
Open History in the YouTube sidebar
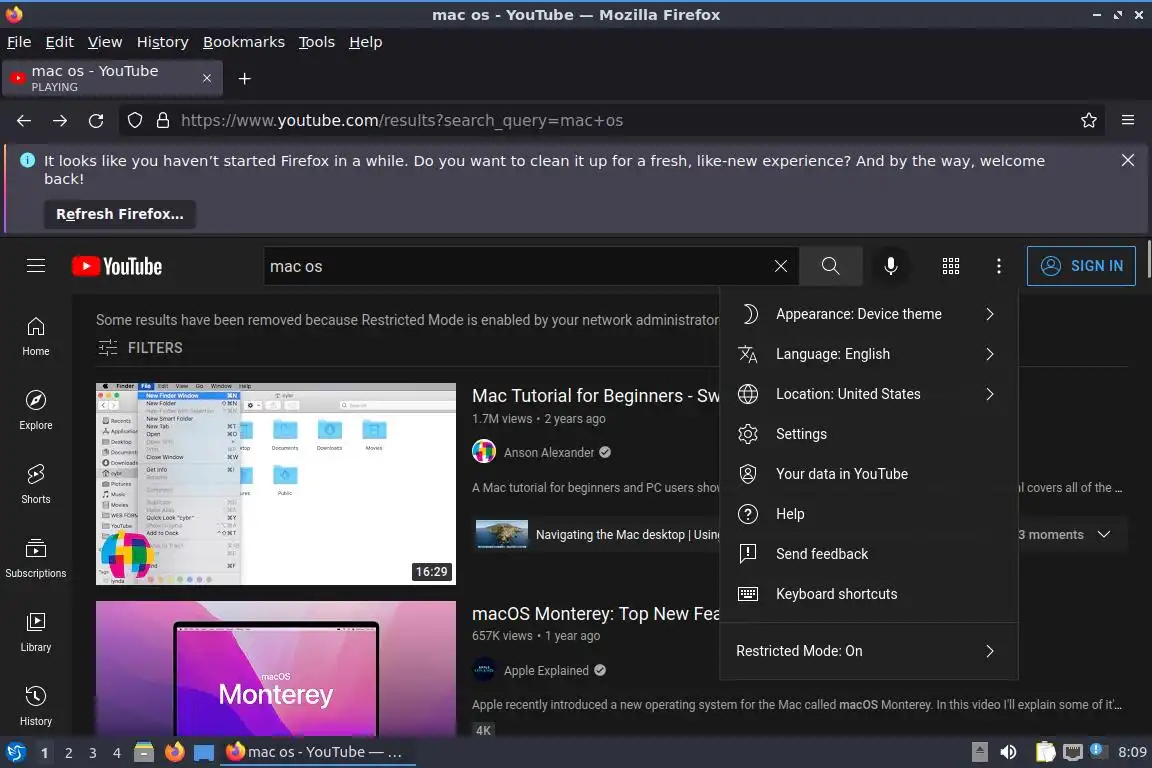point(35,706)
